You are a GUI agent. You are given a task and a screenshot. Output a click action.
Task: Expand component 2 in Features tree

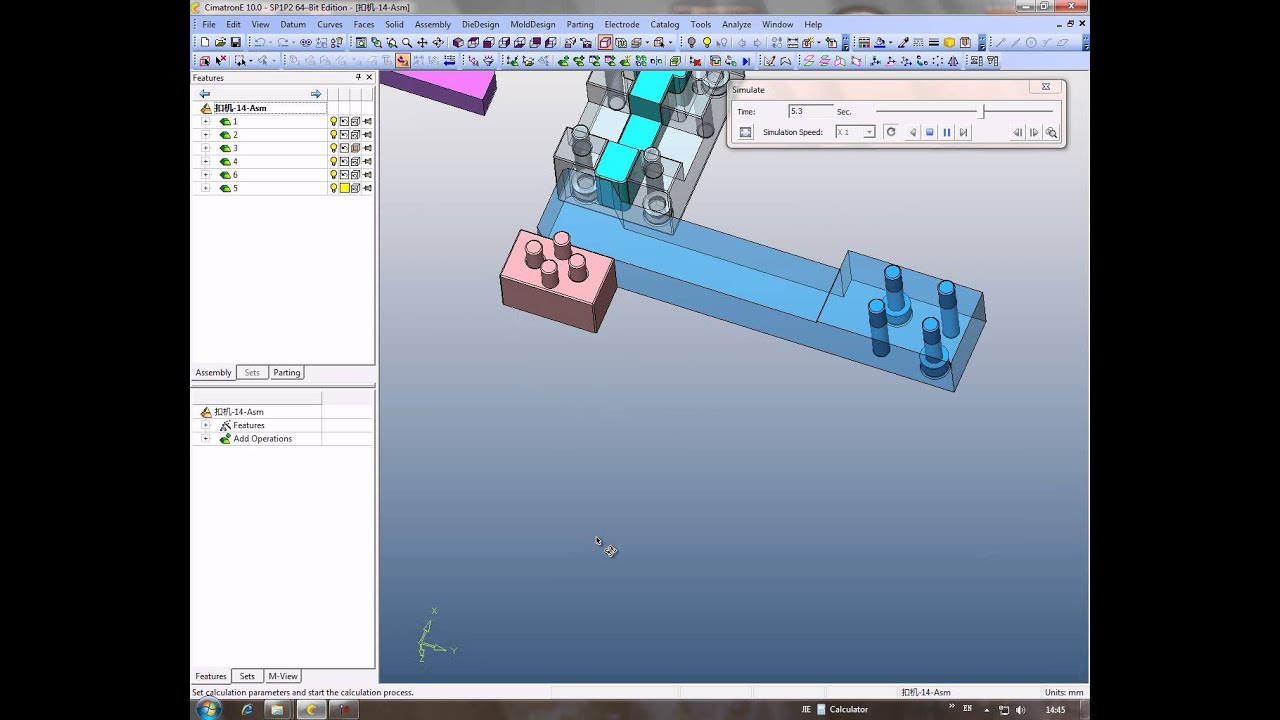click(x=205, y=135)
